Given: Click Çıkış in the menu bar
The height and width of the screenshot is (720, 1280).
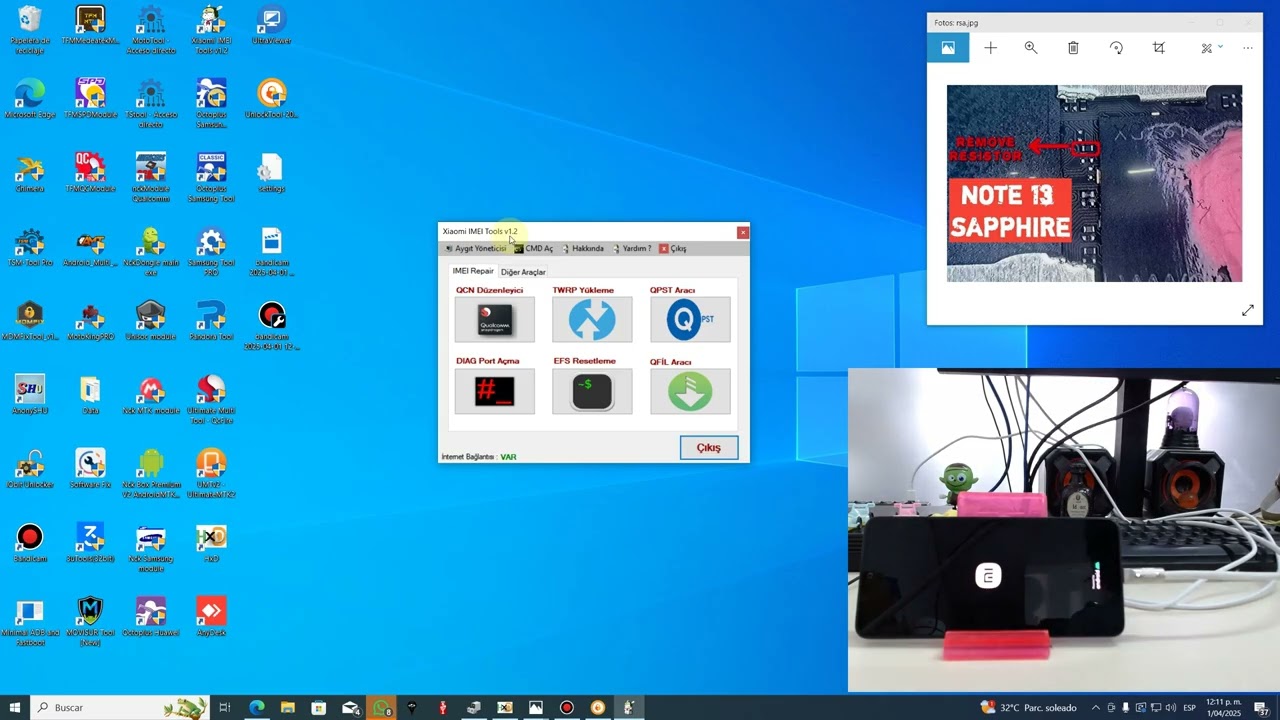Looking at the screenshot, I should [x=672, y=248].
